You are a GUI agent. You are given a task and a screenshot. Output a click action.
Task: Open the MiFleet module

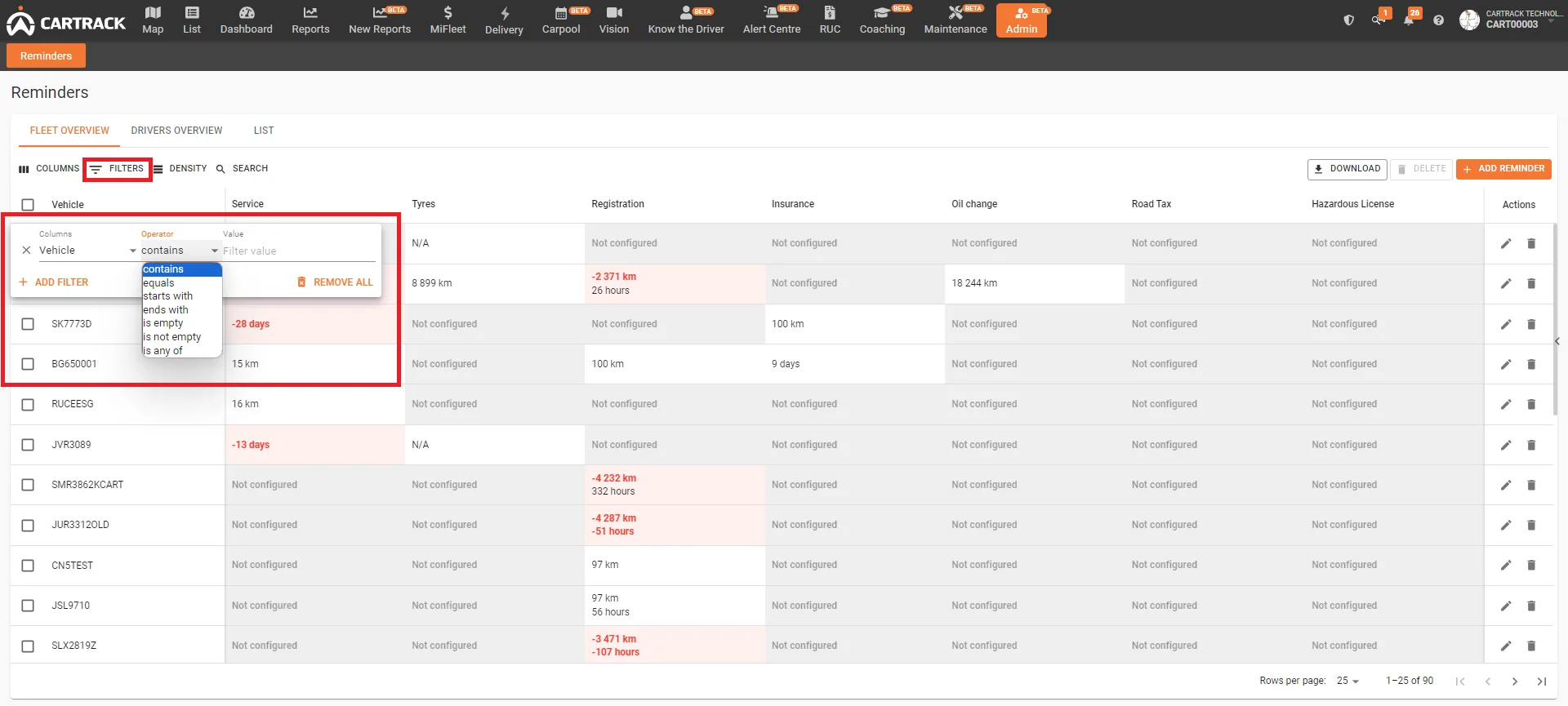click(448, 20)
